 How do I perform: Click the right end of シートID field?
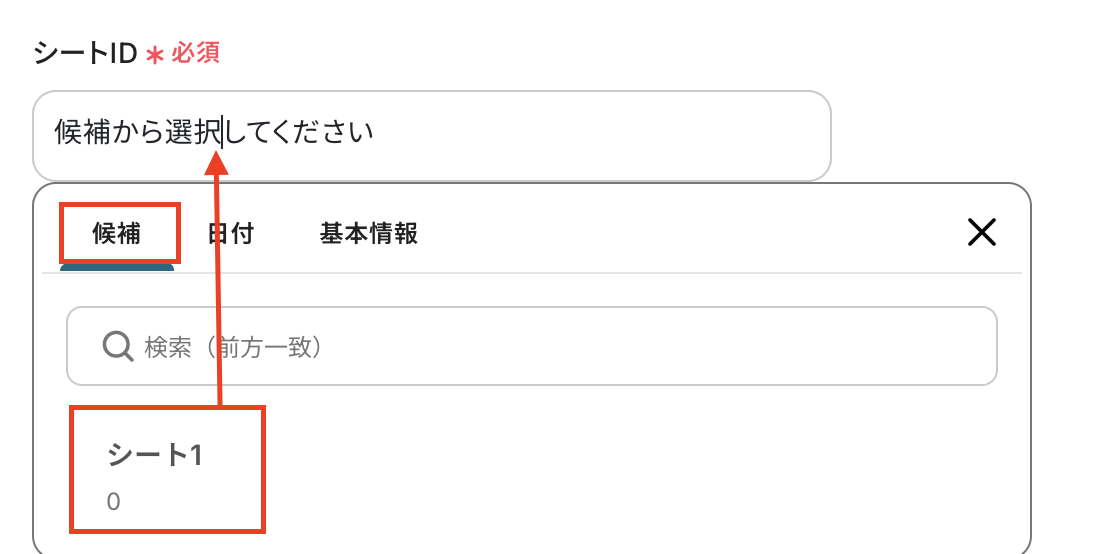coord(800,135)
